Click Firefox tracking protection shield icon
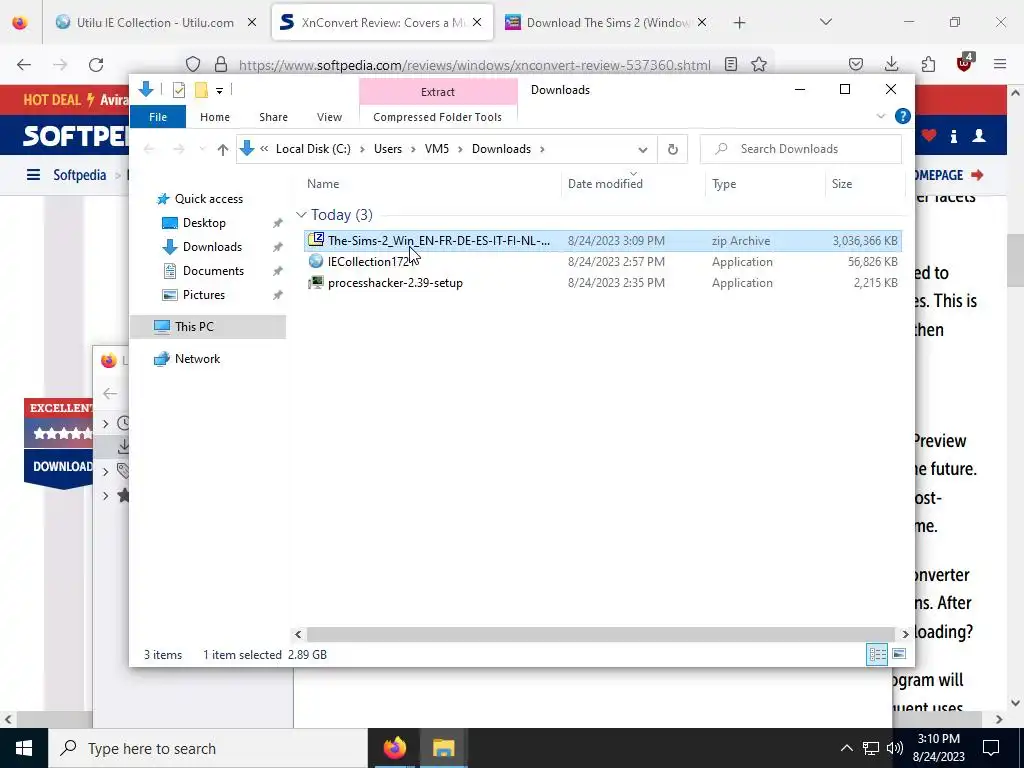 [193, 64]
